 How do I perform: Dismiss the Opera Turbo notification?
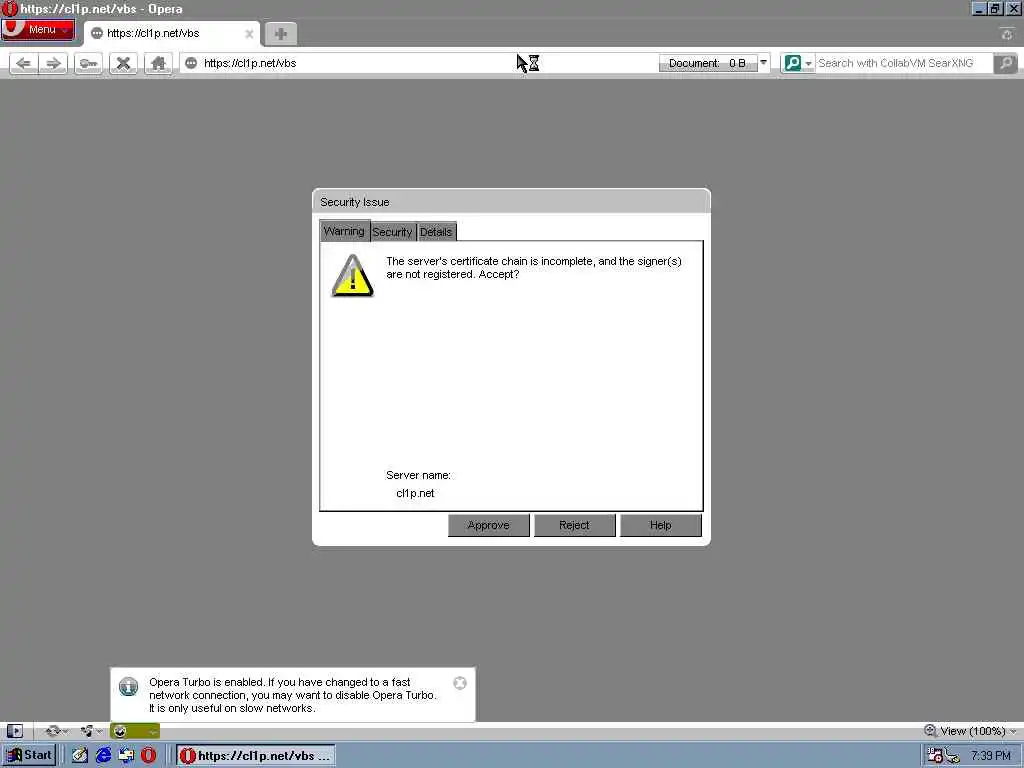[x=460, y=682]
